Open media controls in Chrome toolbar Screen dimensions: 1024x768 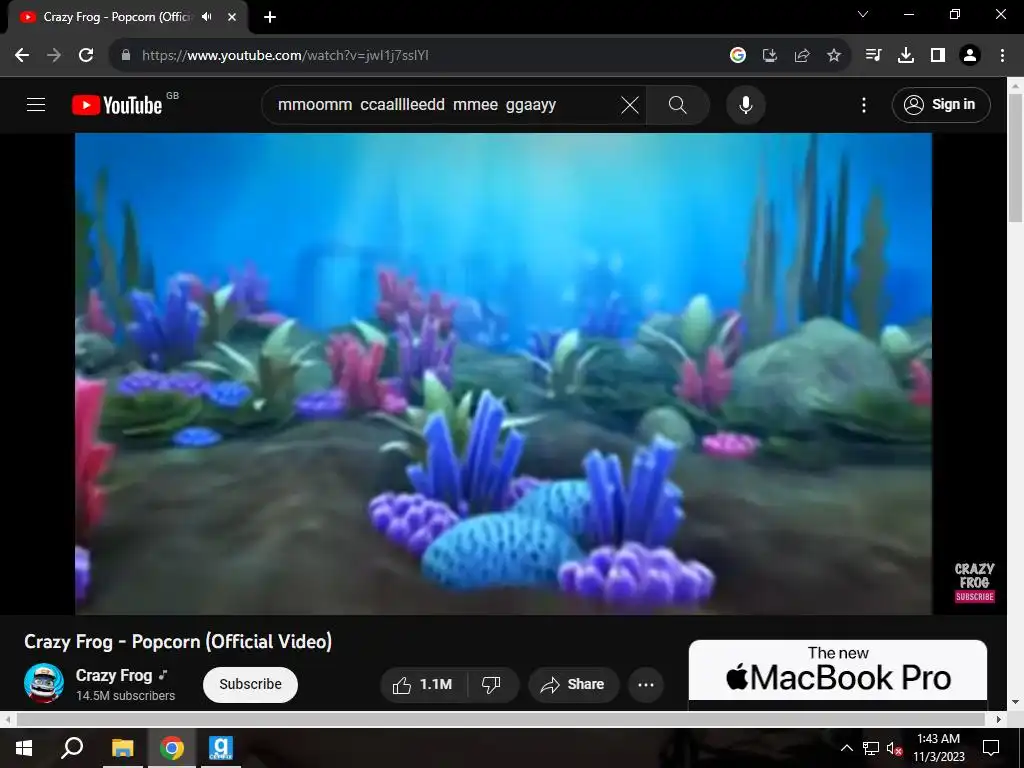(874, 56)
